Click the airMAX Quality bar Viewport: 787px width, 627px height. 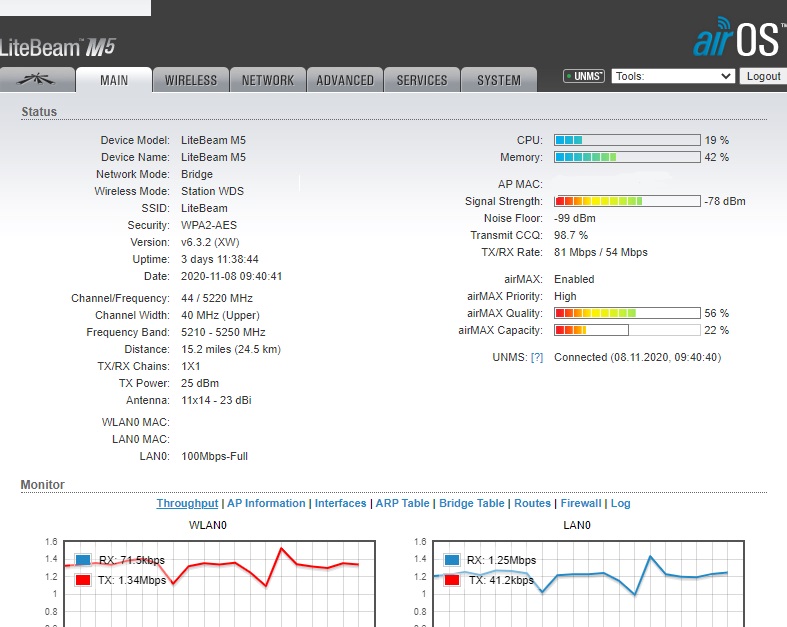tap(627, 313)
